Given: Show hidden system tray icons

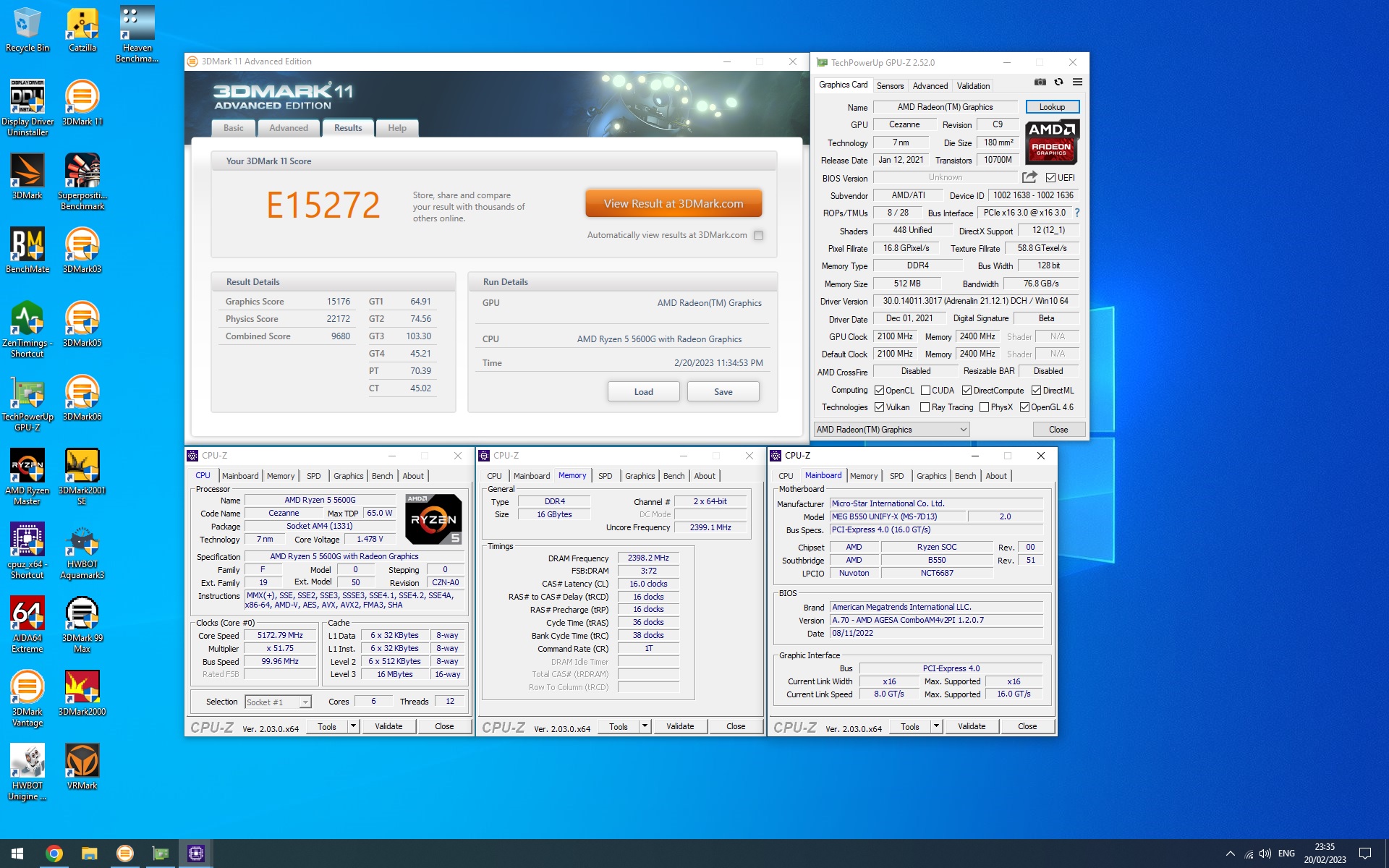Looking at the screenshot, I should coord(1230,854).
